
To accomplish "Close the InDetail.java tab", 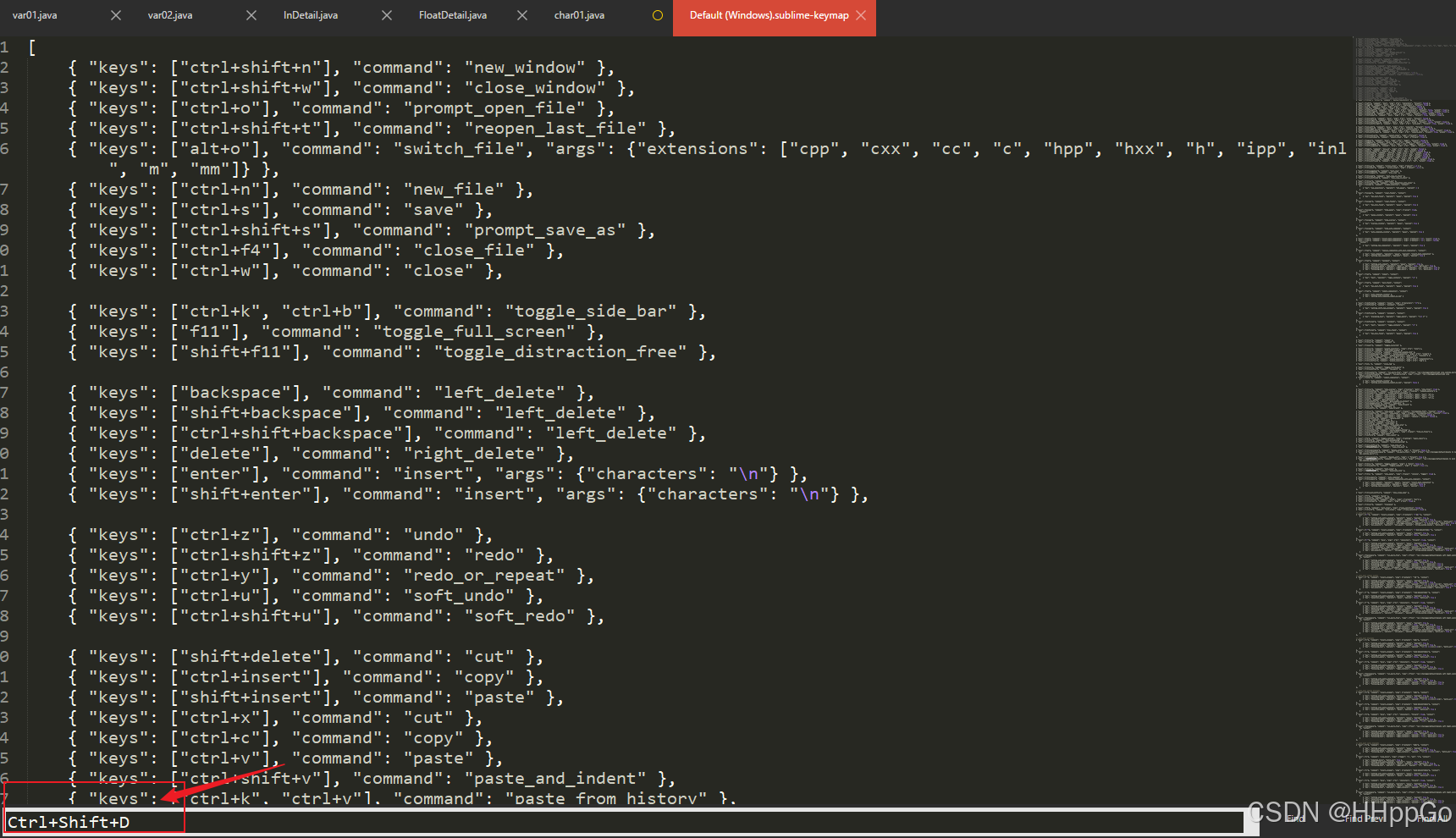I will pos(387,15).
